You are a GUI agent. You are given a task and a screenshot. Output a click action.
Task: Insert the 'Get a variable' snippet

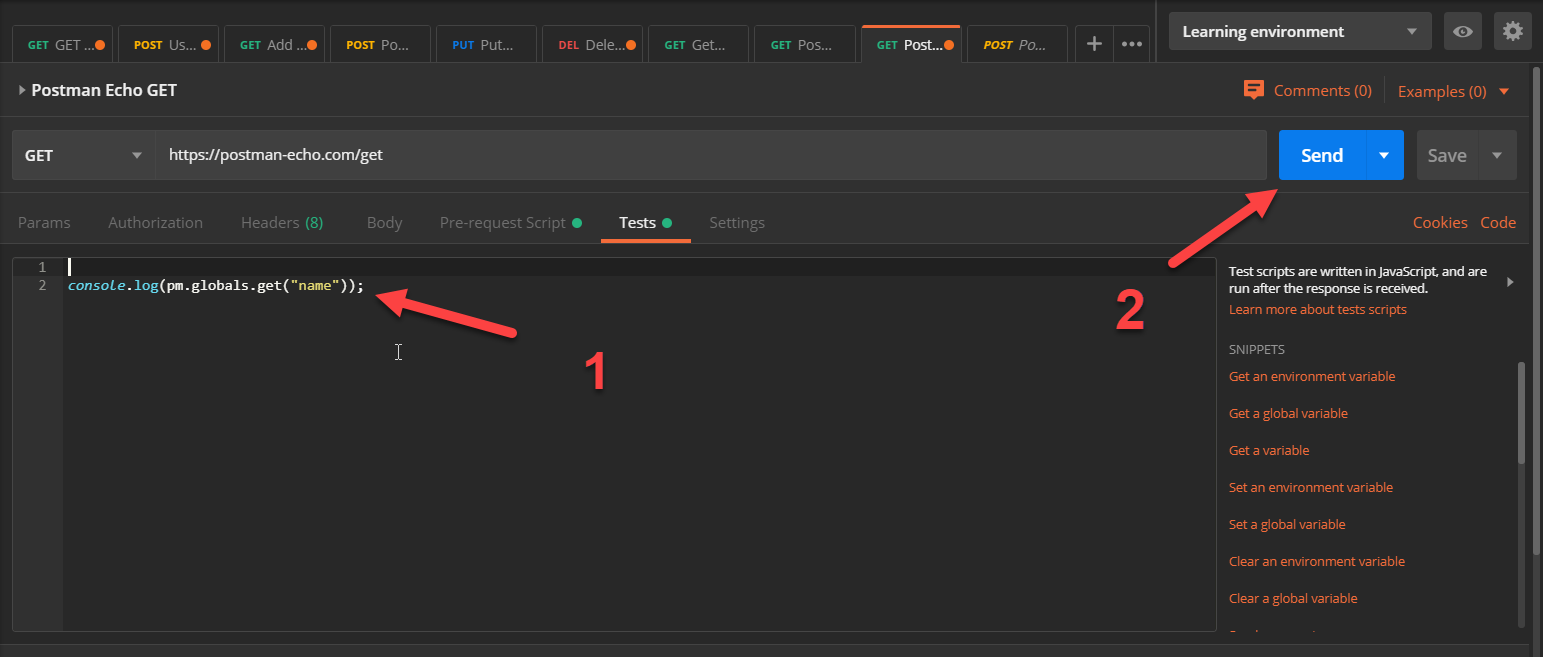pyautogui.click(x=1269, y=451)
